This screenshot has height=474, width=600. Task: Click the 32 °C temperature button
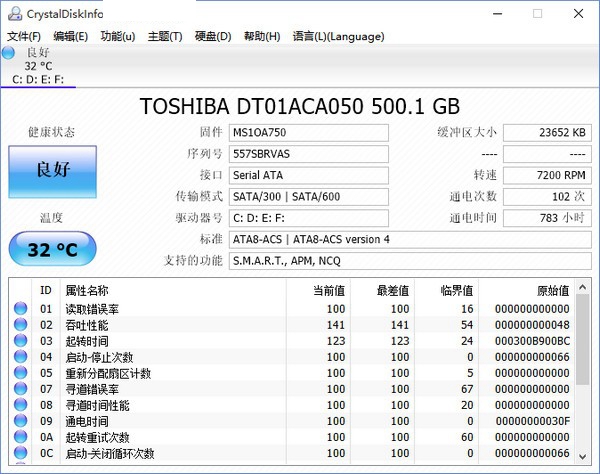[52, 249]
